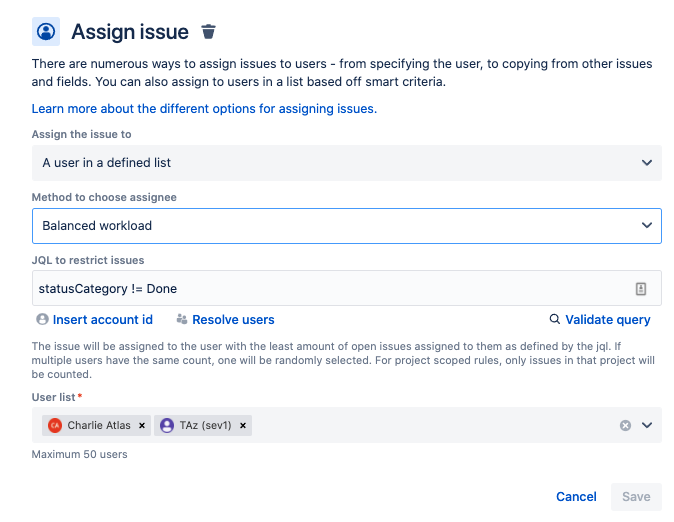Open Learn more about assigning issues link
Image resolution: width=674 pixels, height=522 pixels.
(x=204, y=108)
